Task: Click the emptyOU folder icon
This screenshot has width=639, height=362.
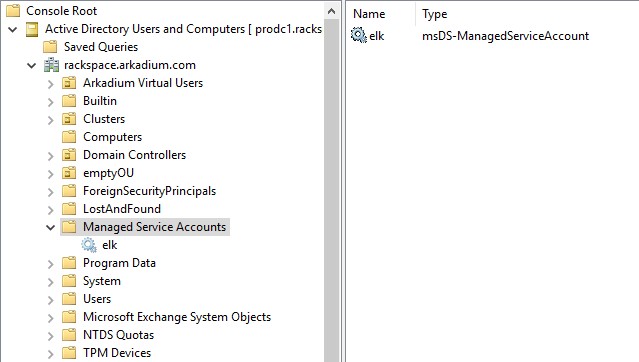Action: 69,173
